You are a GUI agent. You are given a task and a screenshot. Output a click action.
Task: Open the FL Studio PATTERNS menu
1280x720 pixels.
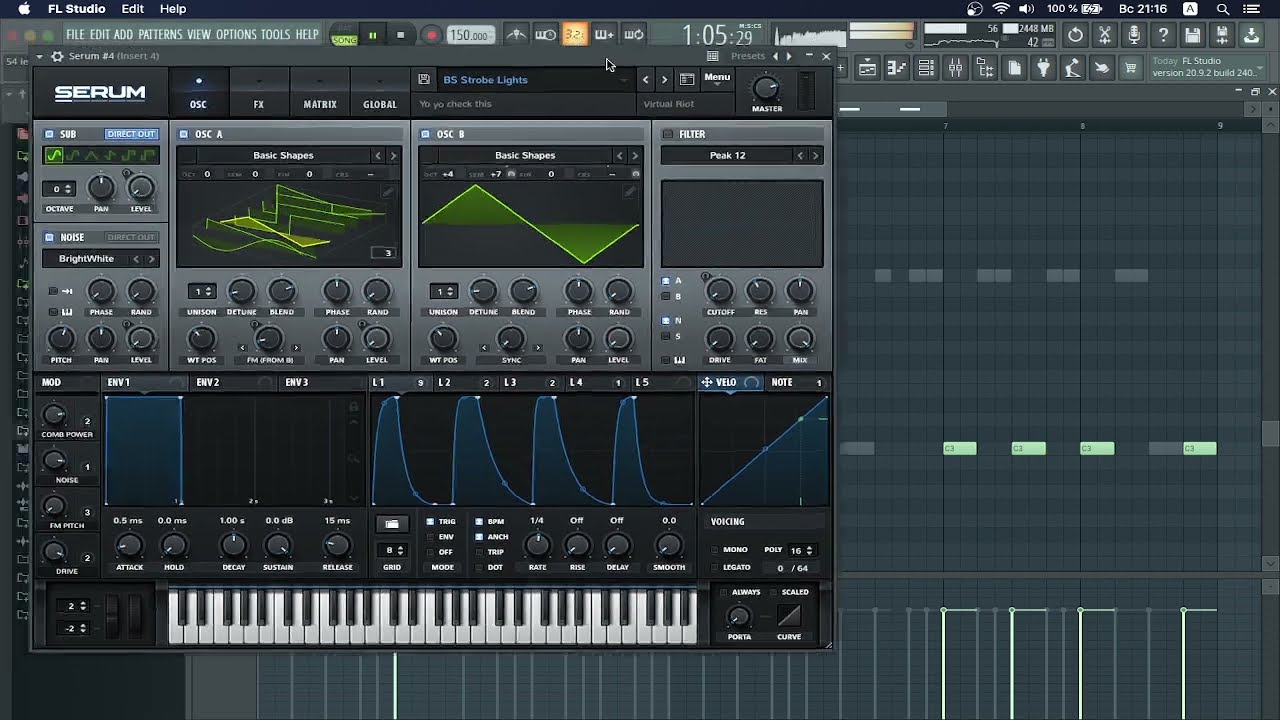point(160,35)
